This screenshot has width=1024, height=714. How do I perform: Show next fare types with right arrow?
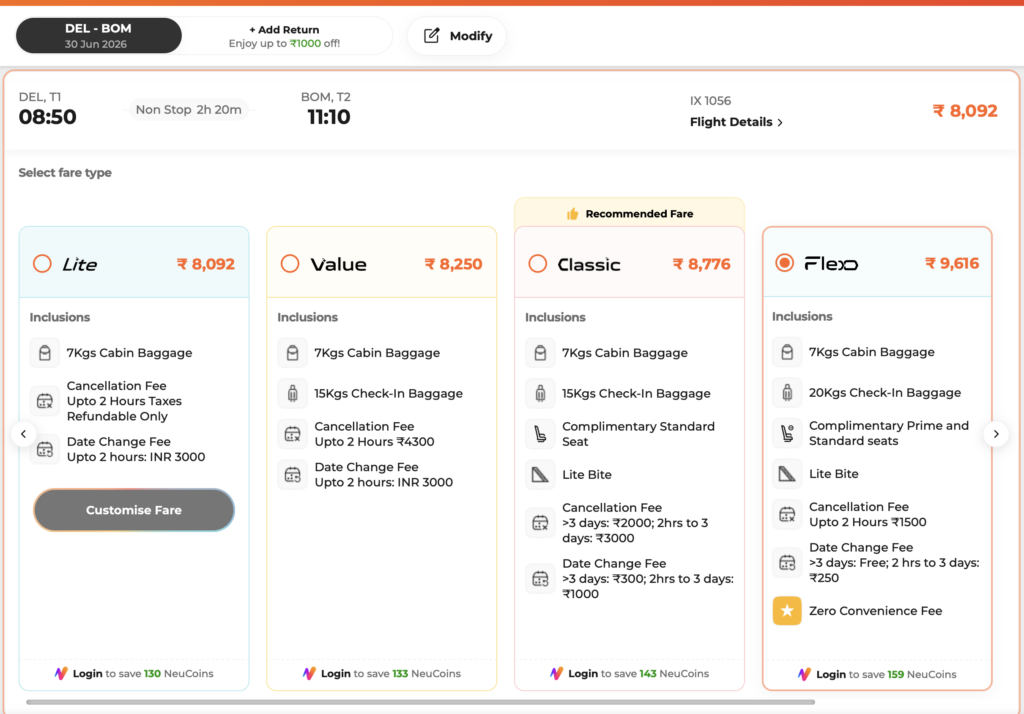coord(996,434)
